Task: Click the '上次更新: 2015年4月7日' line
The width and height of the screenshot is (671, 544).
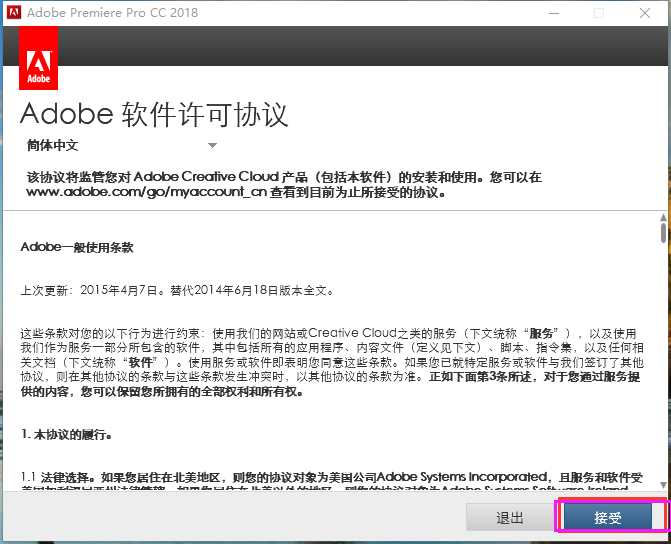Action: [x=177, y=290]
